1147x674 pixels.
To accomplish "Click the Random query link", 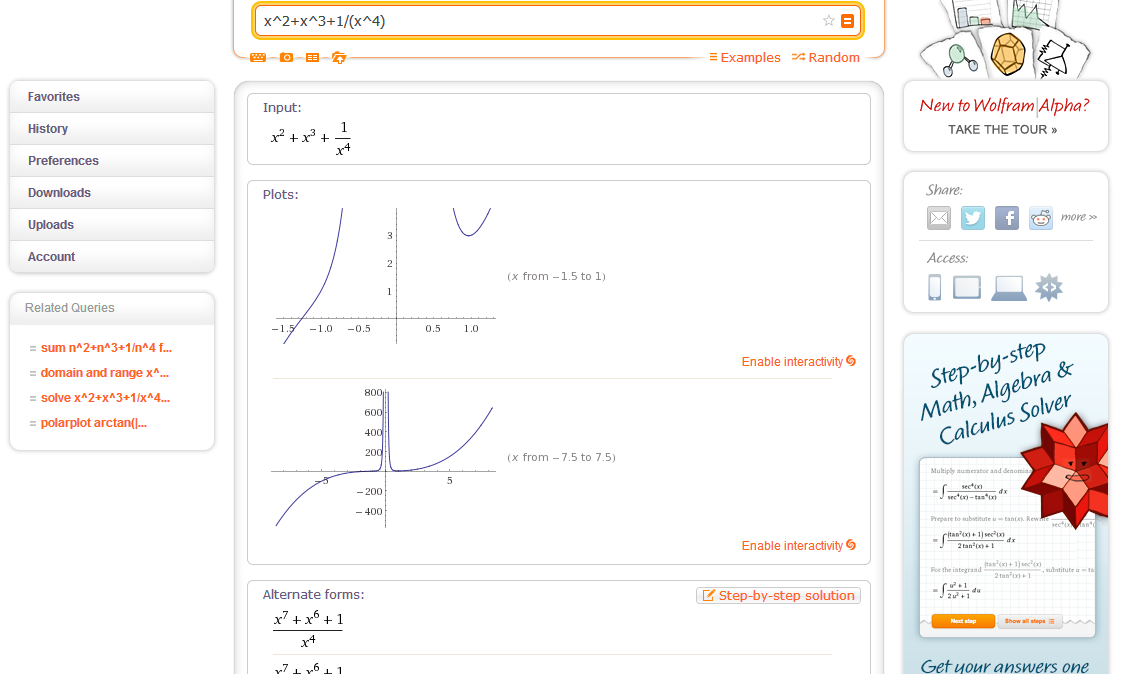I will pos(826,57).
